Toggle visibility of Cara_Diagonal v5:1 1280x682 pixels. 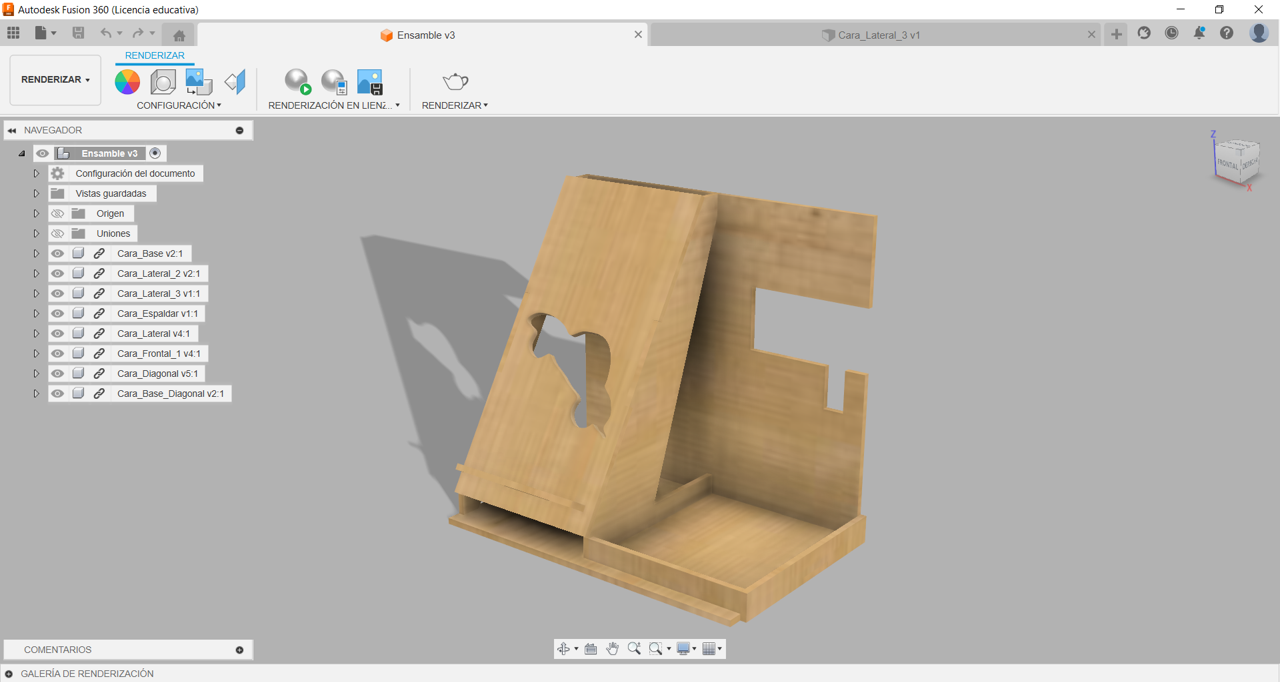click(x=57, y=374)
